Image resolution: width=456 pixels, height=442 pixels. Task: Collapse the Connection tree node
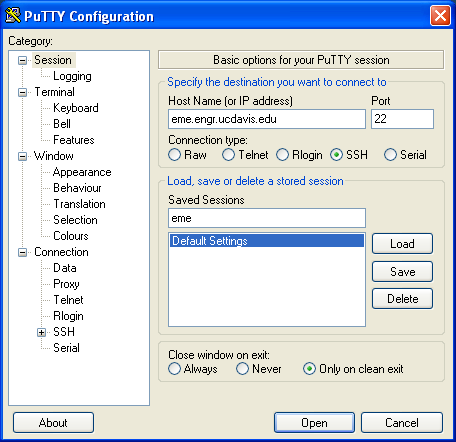click(x=22, y=252)
